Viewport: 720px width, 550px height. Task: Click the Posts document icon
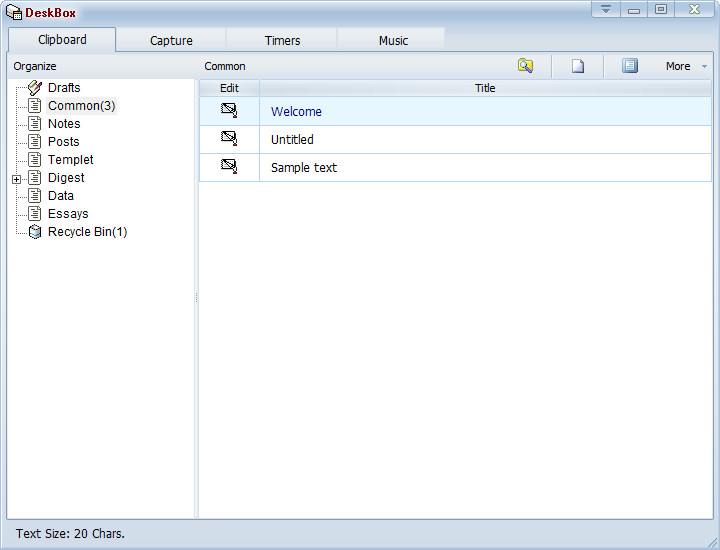tap(35, 141)
